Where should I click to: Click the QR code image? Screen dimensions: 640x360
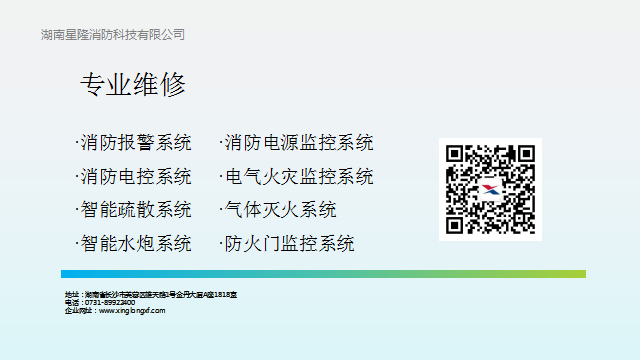tap(490, 189)
